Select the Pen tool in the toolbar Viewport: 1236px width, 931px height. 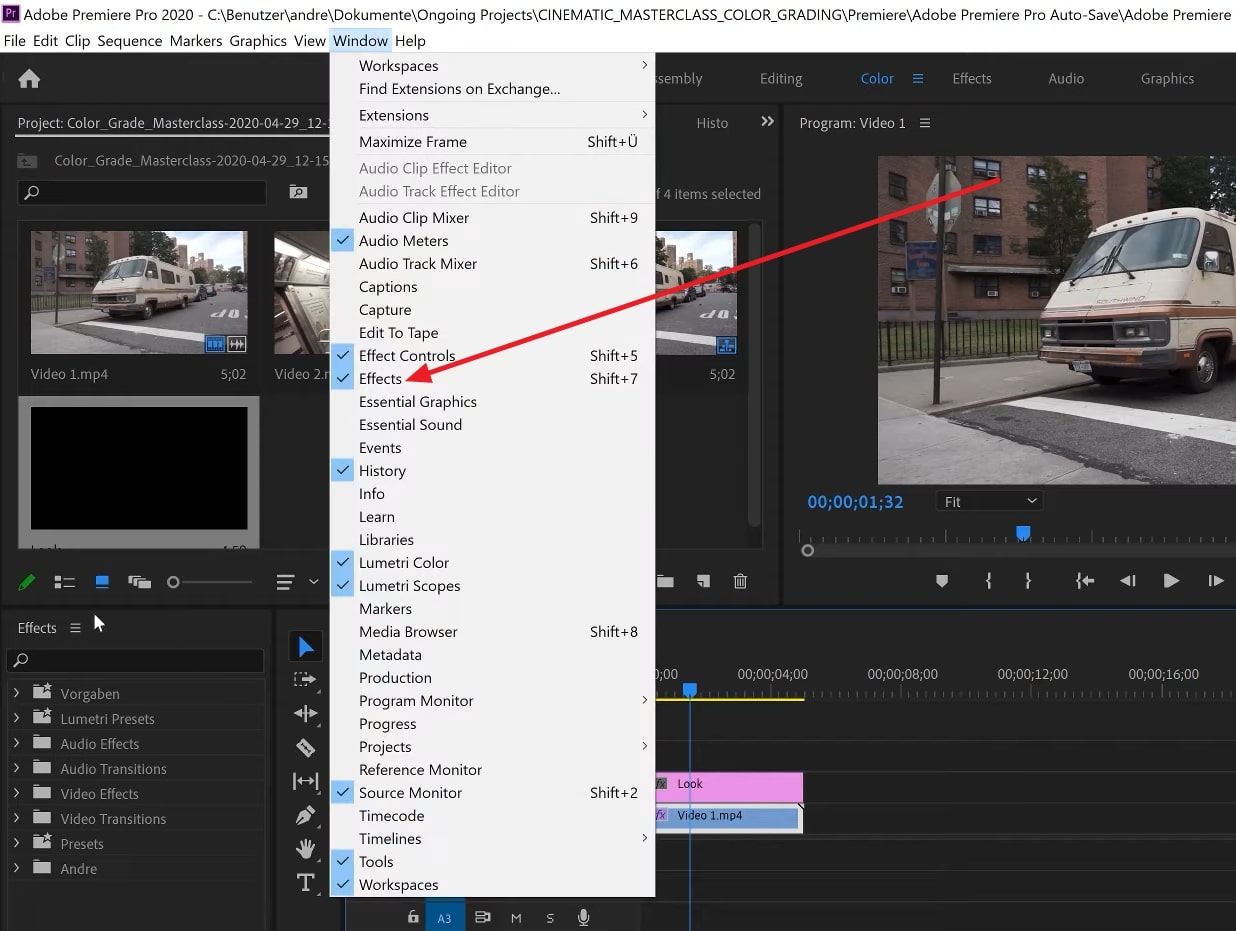tap(305, 815)
